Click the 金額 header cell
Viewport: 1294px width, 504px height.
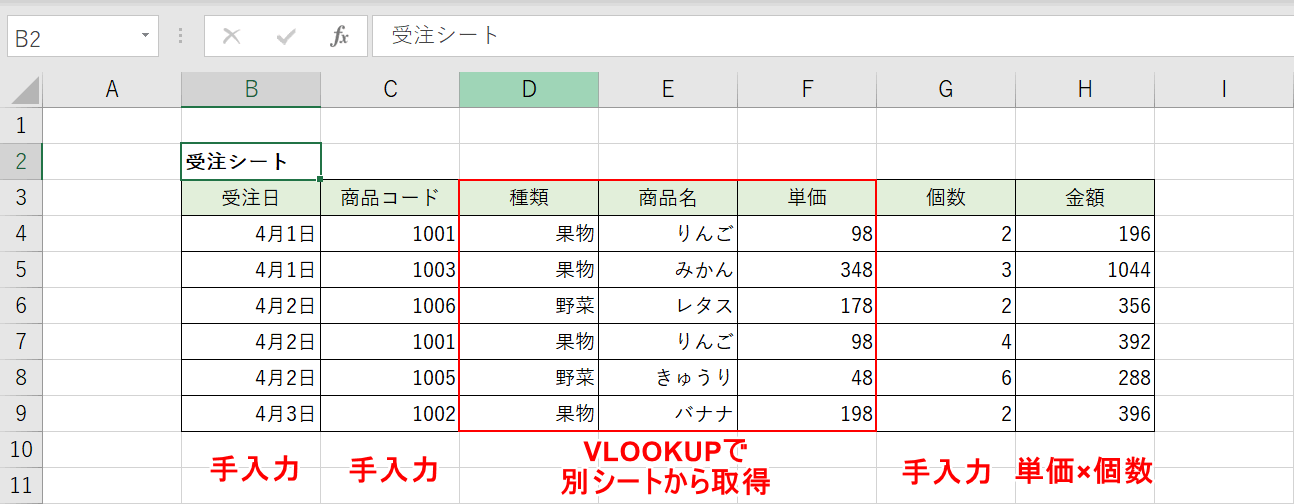(1085, 198)
